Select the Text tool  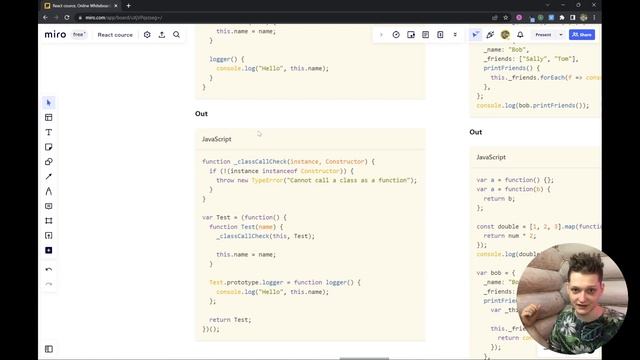tap(49, 132)
